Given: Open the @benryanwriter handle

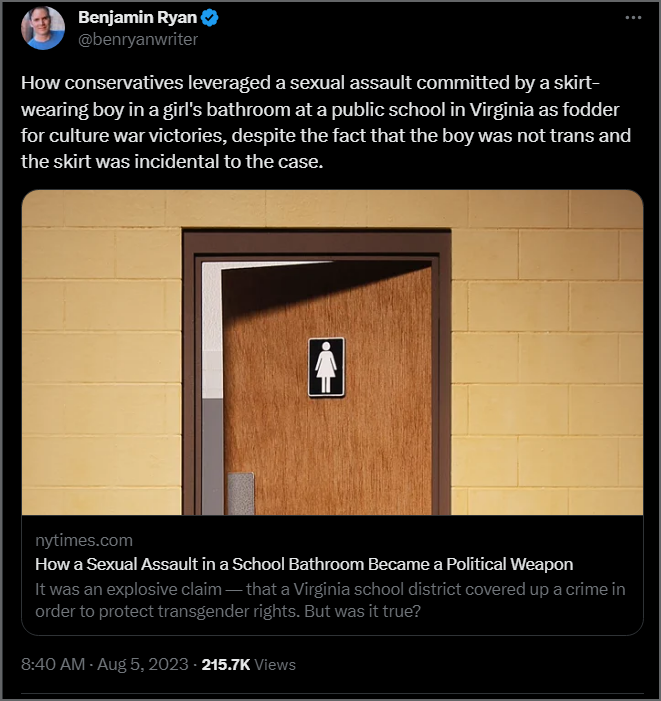Looking at the screenshot, I should (138, 39).
